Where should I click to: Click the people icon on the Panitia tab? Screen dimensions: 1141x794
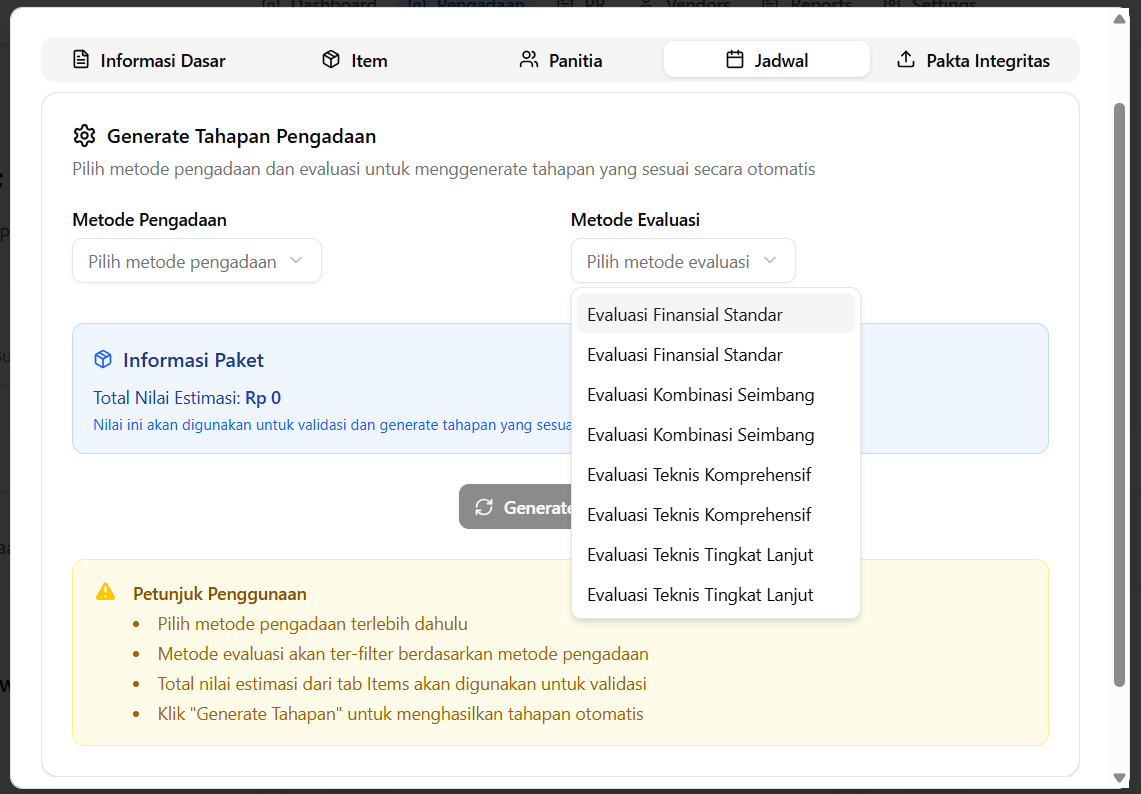pos(528,59)
